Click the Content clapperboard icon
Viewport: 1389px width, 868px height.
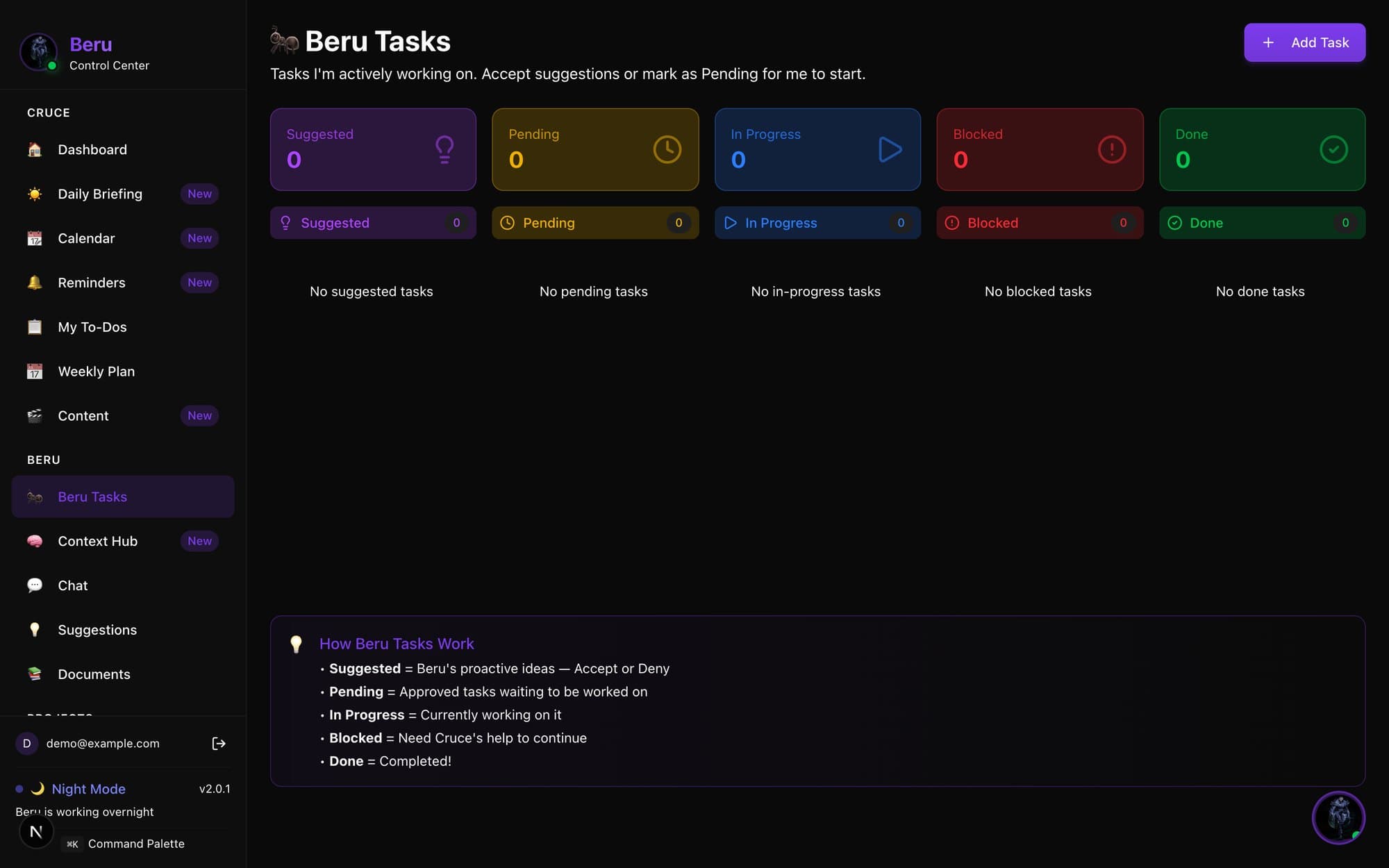[x=35, y=416]
